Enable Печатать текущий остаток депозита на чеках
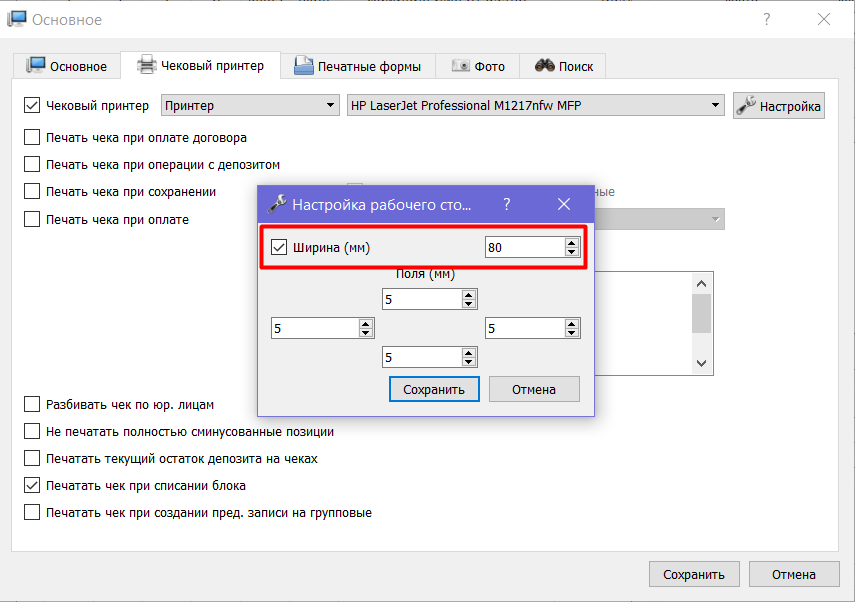 pyautogui.click(x=32, y=458)
